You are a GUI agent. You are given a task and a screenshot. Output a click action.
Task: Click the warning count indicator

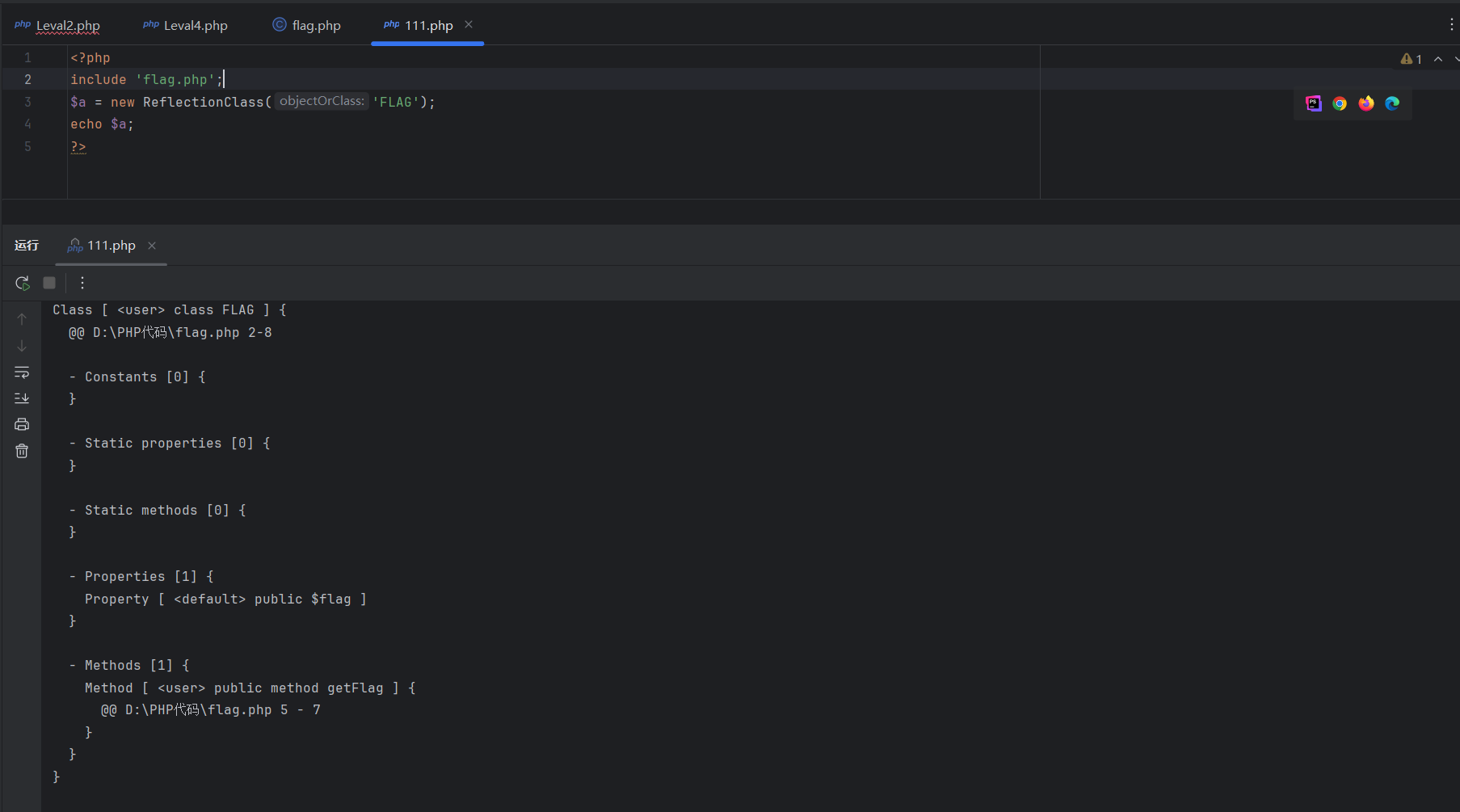coord(1411,59)
